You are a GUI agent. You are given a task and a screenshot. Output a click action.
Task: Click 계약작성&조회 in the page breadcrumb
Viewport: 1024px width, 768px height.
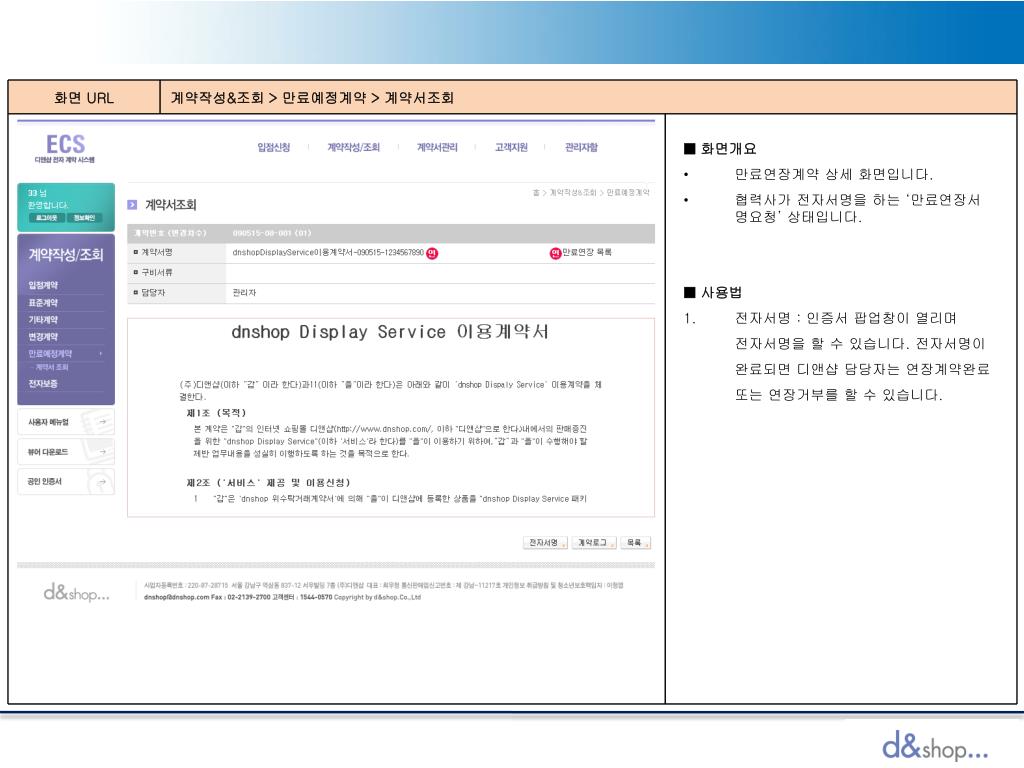pos(573,193)
